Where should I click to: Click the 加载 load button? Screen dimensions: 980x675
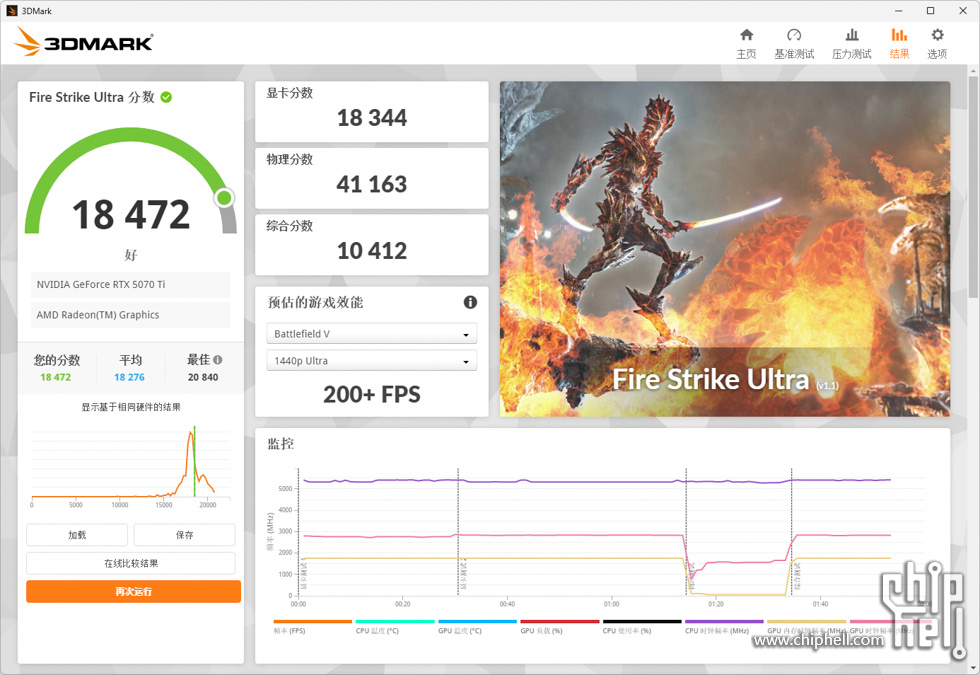pos(77,534)
